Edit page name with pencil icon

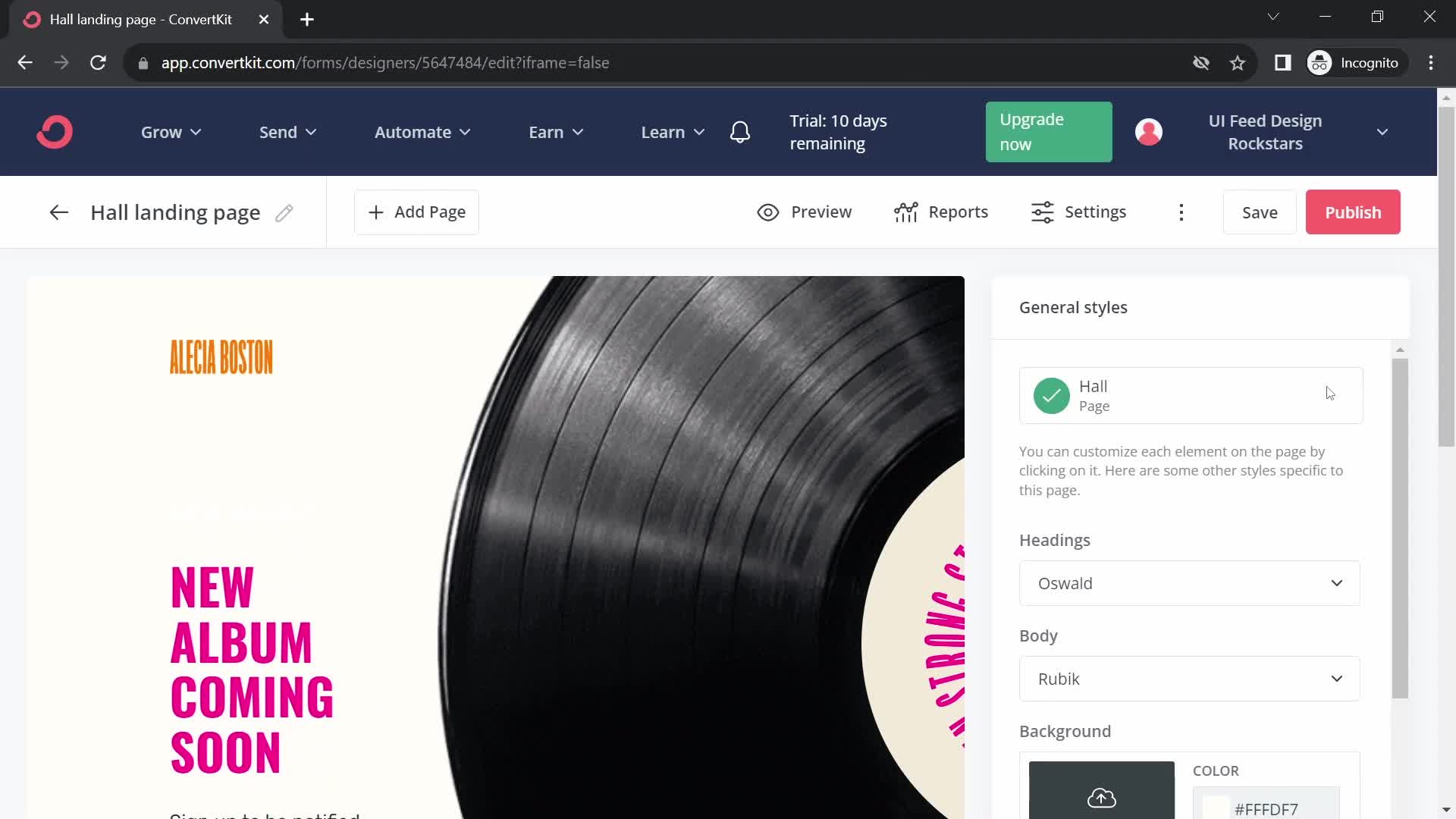coord(284,213)
